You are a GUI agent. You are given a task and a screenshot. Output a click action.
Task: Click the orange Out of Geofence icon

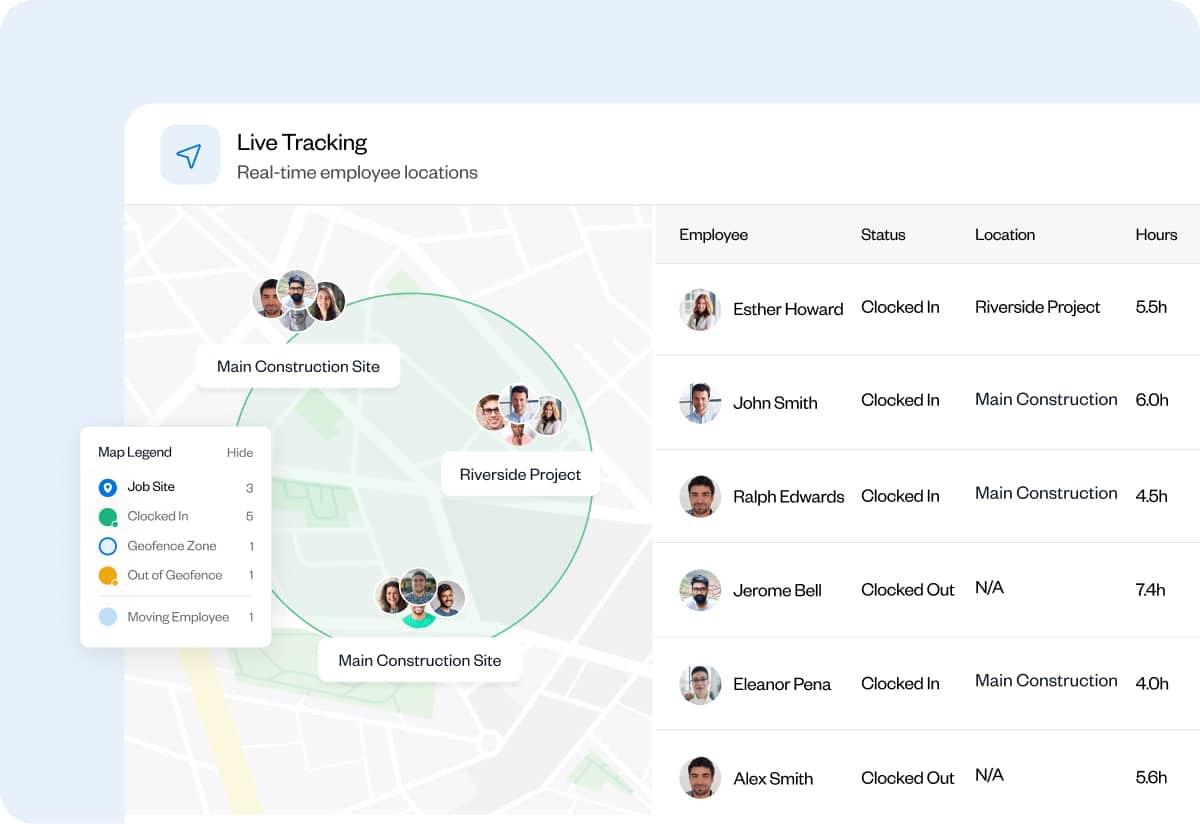pyautogui.click(x=109, y=575)
